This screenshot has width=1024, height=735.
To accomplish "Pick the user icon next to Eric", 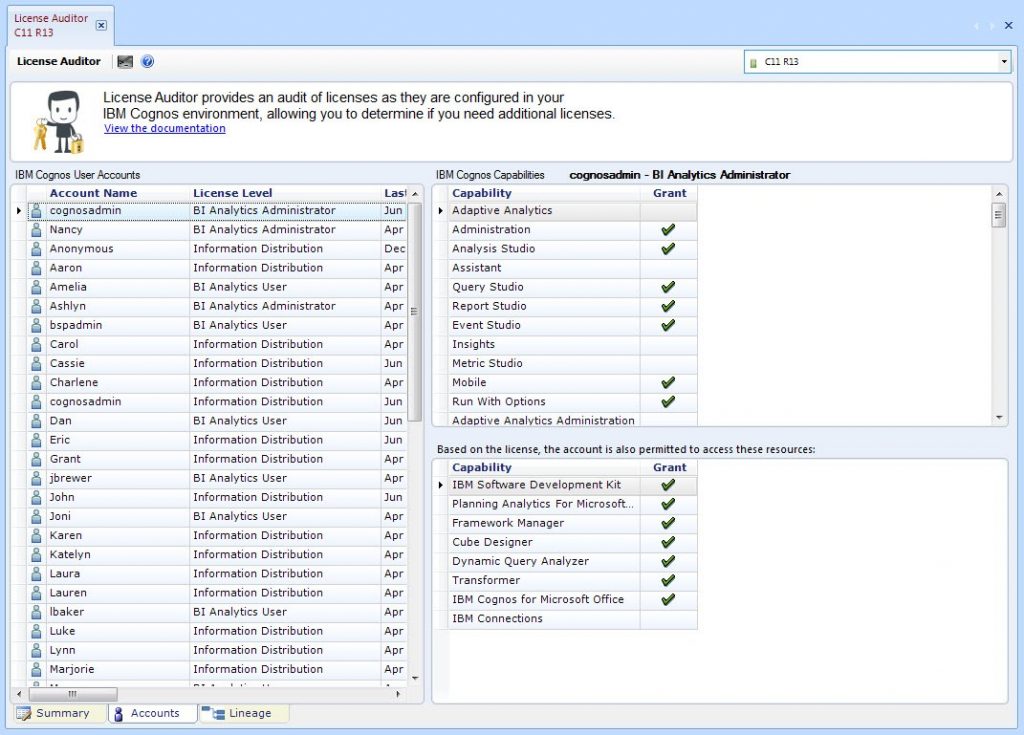I will [37, 440].
